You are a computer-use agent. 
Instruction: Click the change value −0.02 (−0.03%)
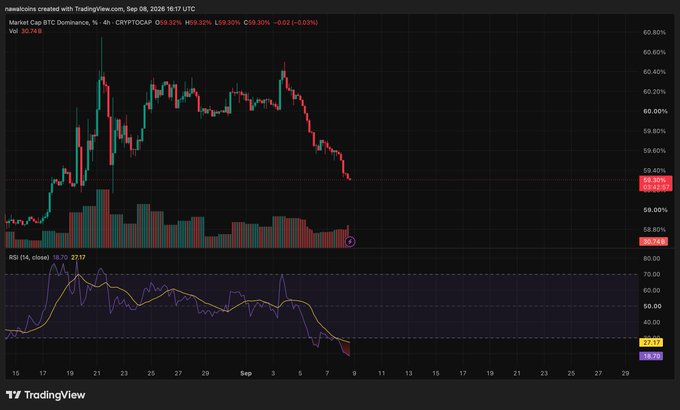296,23
